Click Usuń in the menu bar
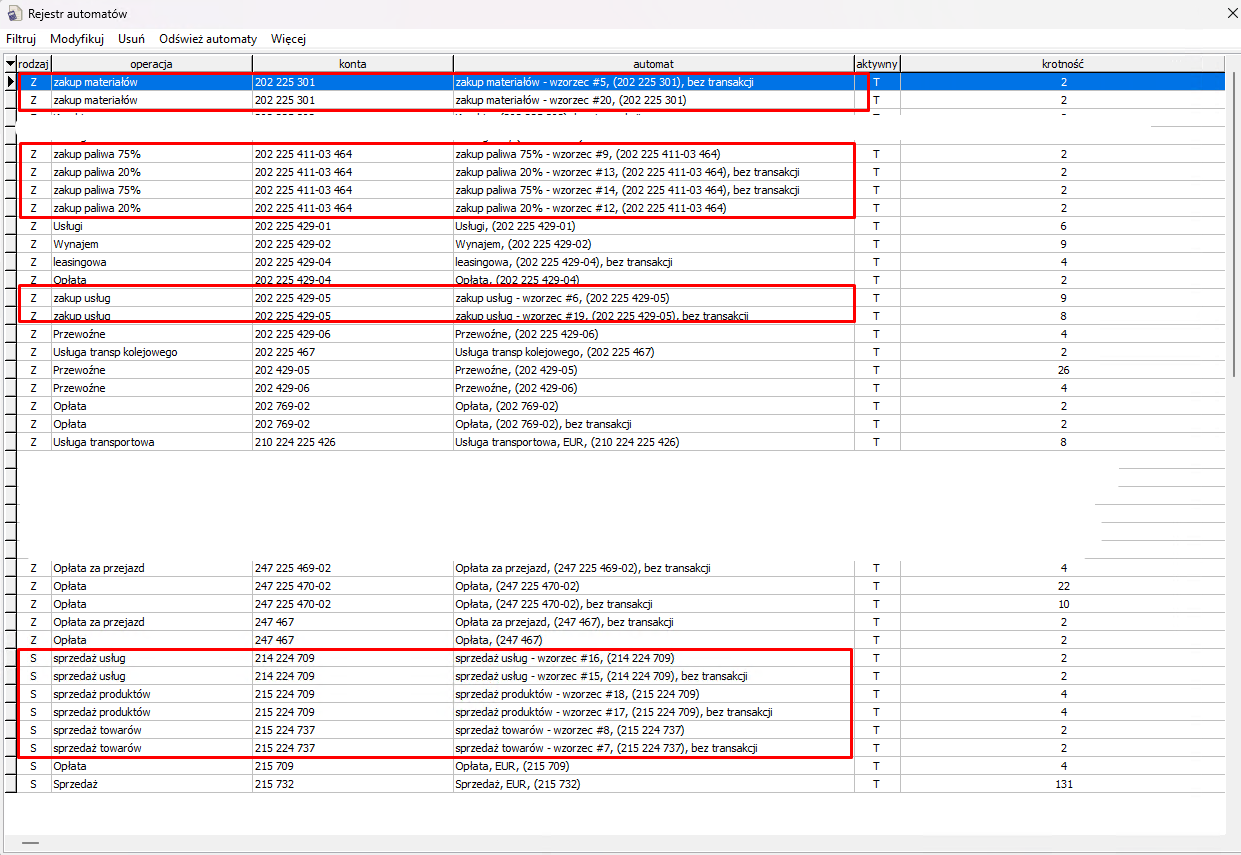 tap(131, 39)
